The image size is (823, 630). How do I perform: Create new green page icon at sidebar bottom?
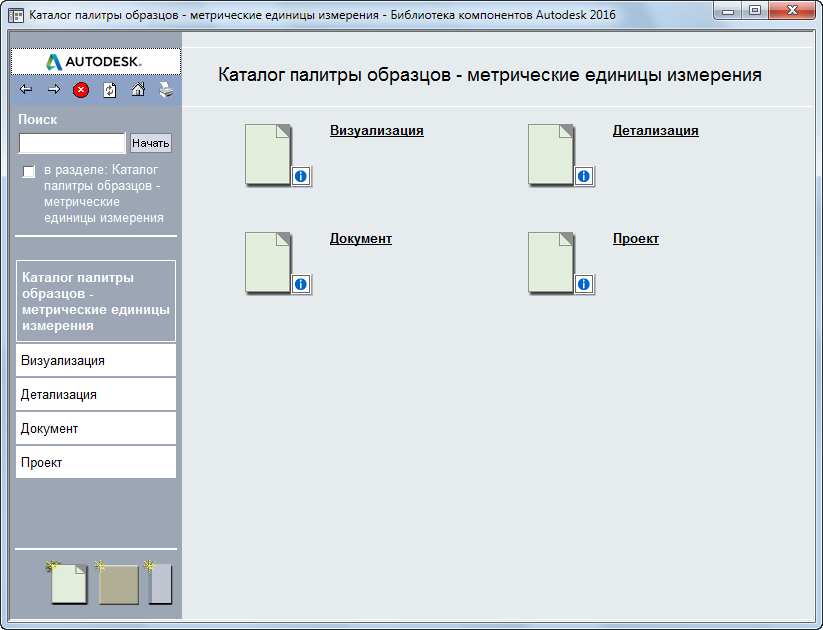tap(68, 583)
